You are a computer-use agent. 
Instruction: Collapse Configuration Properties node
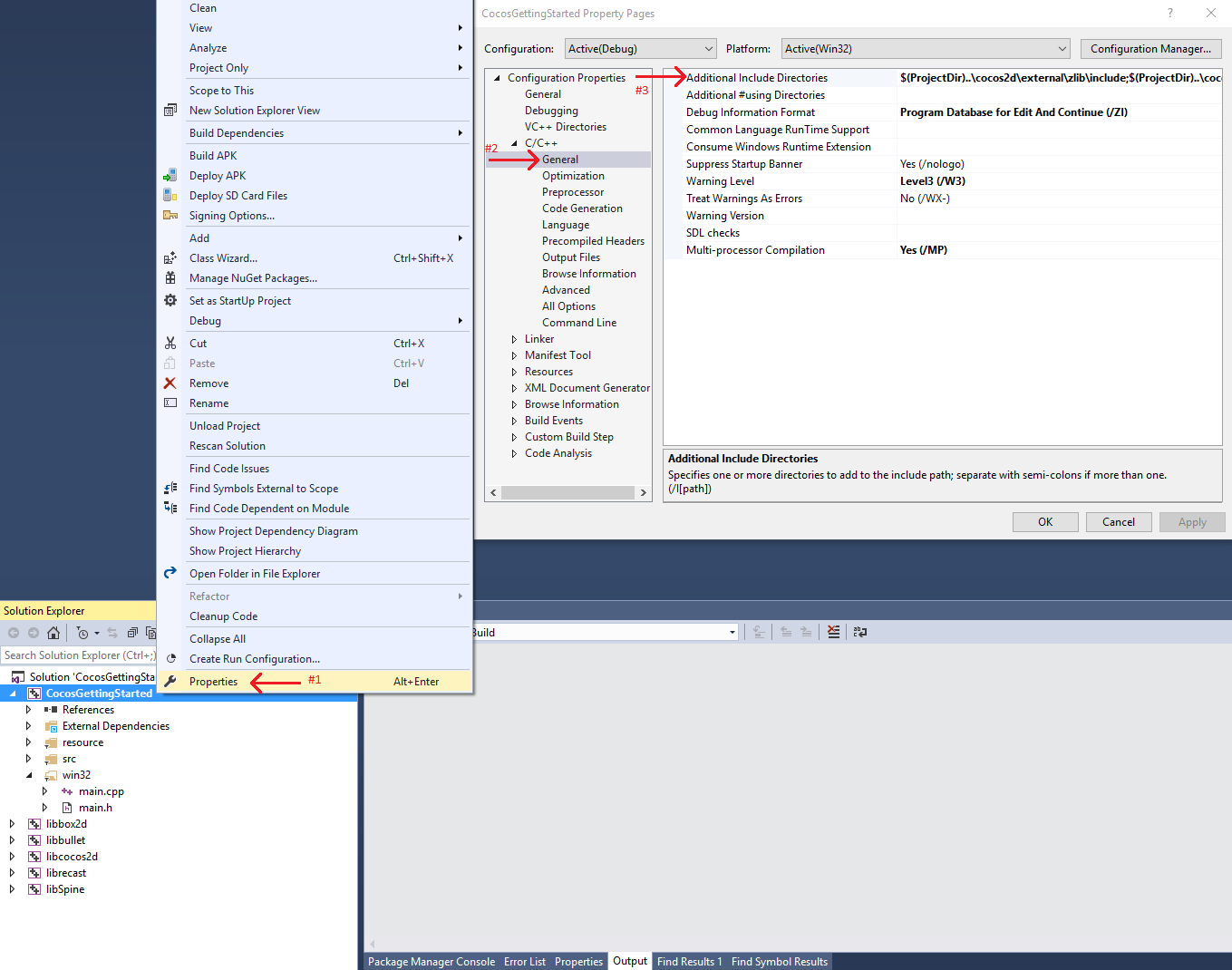(x=497, y=78)
